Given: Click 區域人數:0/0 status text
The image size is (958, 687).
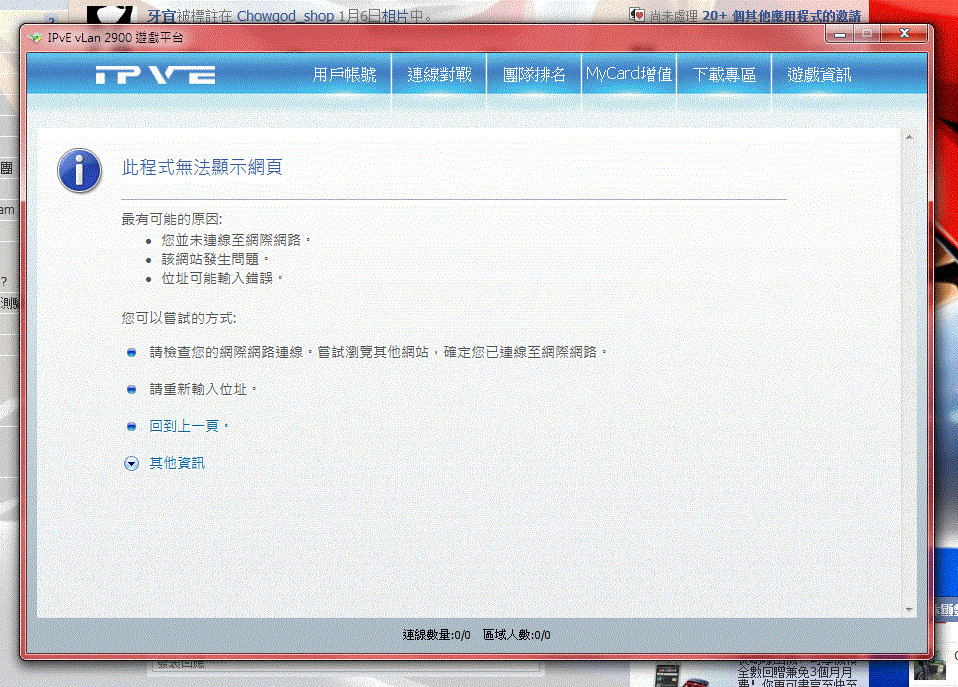Looking at the screenshot, I should [x=516, y=635].
